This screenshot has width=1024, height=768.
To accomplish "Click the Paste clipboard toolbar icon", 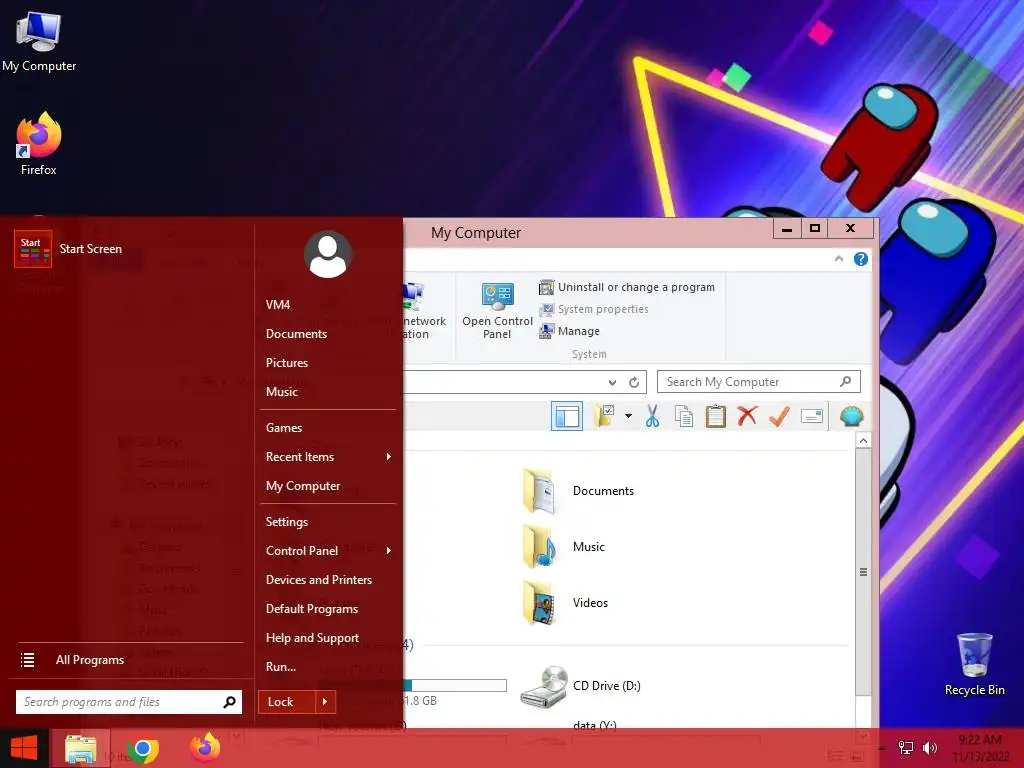I will point(716,416).
